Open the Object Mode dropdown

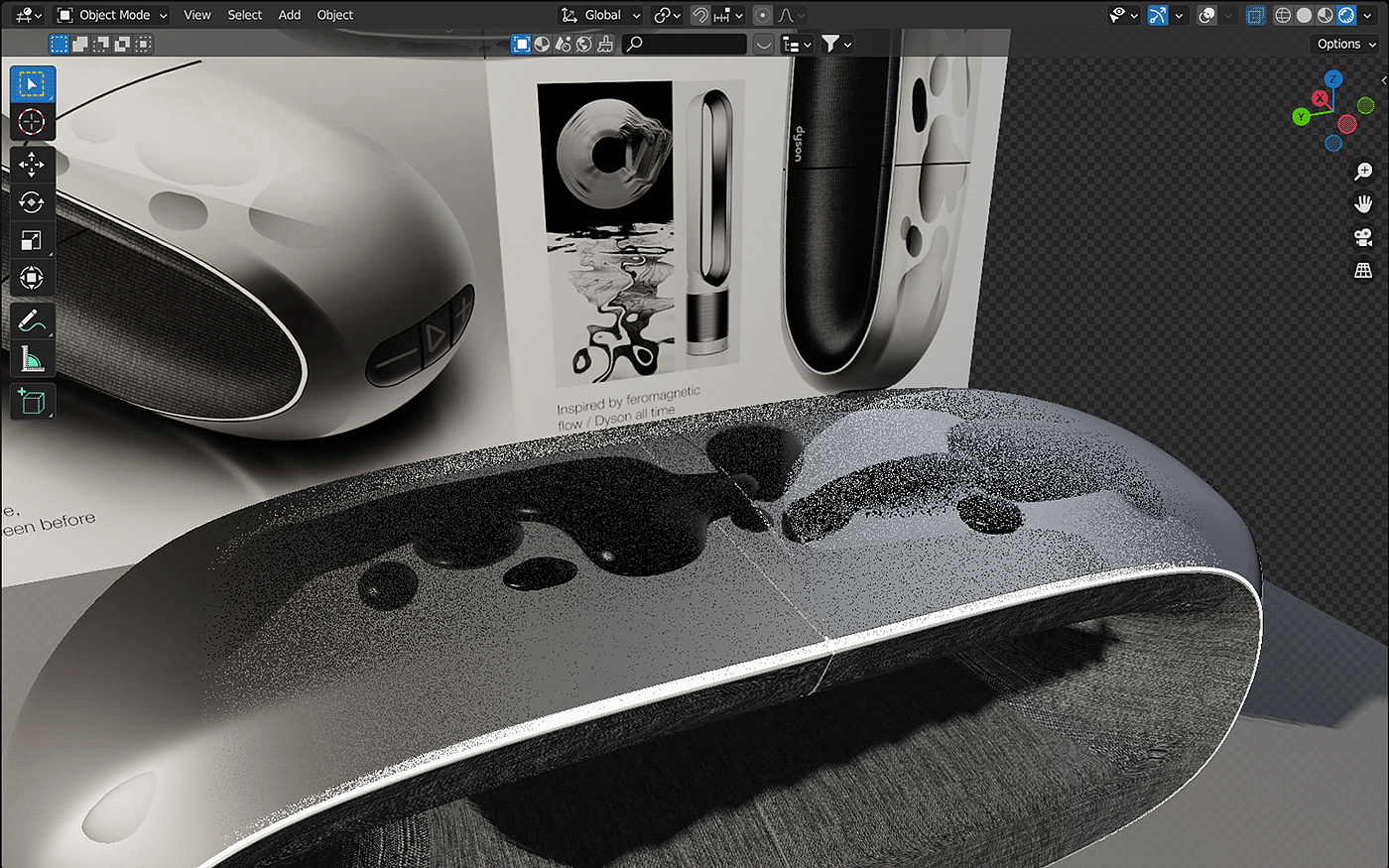112,15
